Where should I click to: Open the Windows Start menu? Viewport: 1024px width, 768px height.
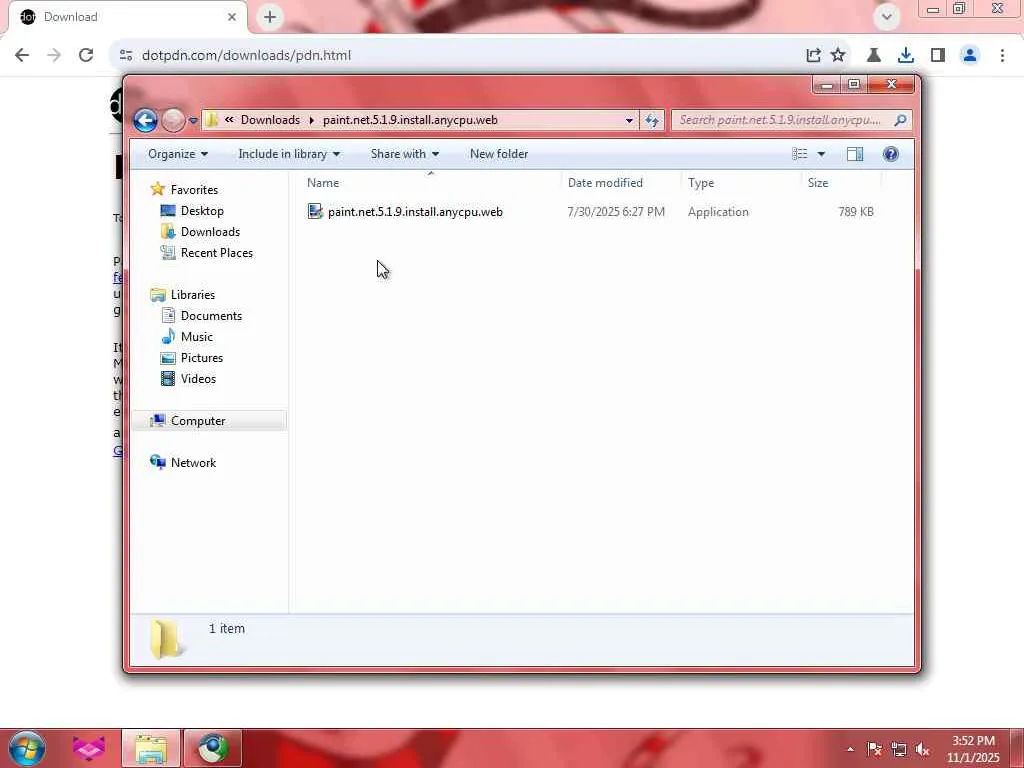[x=27, y=748]
